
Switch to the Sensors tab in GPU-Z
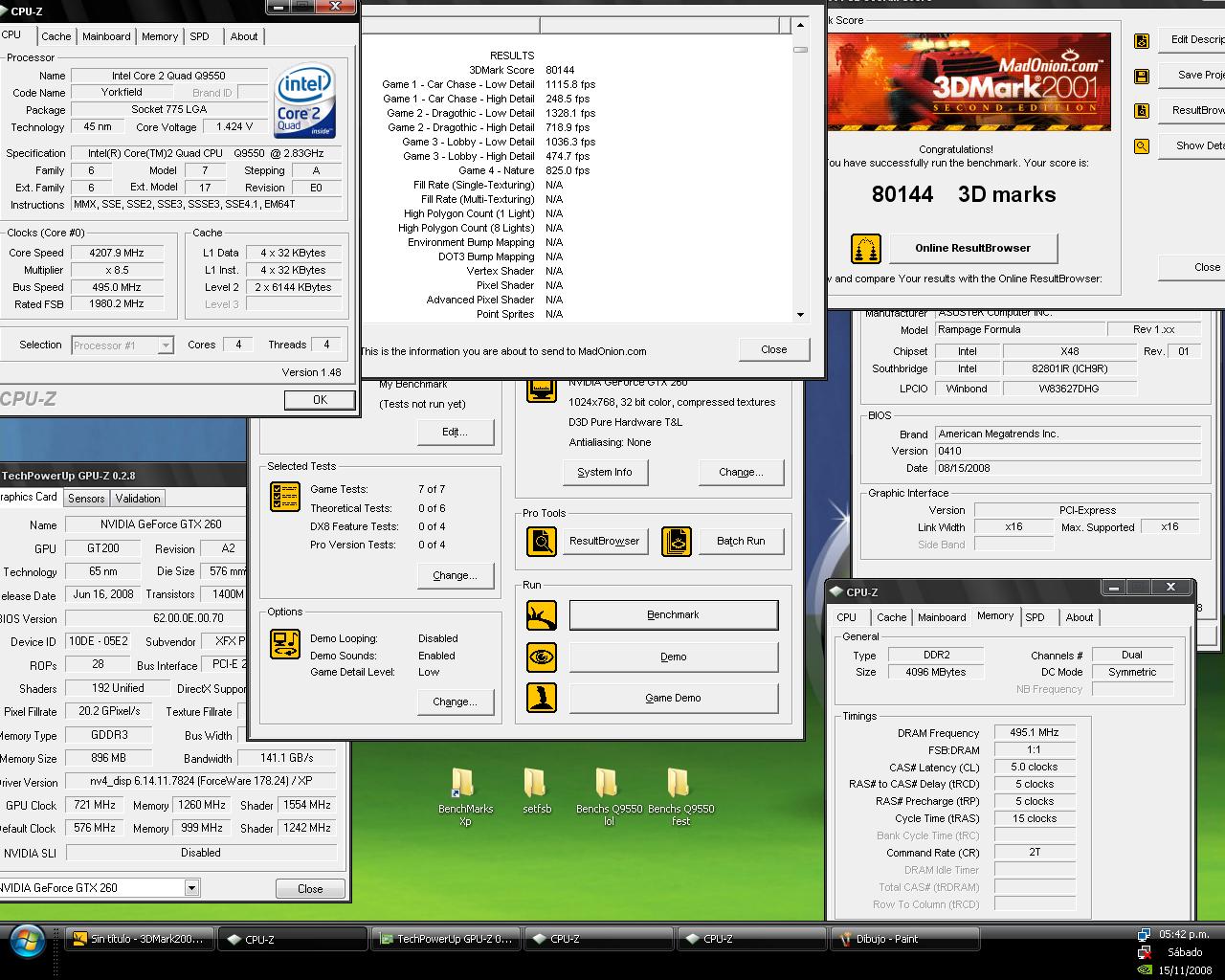tap(86, 499)
